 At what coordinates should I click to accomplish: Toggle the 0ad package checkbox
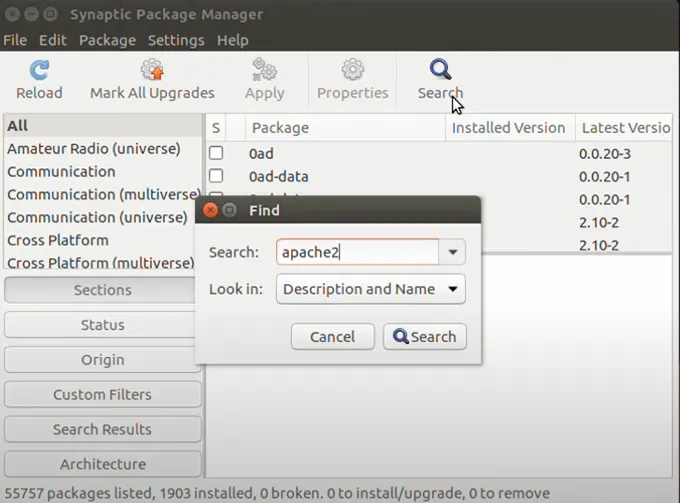(216, 153)
